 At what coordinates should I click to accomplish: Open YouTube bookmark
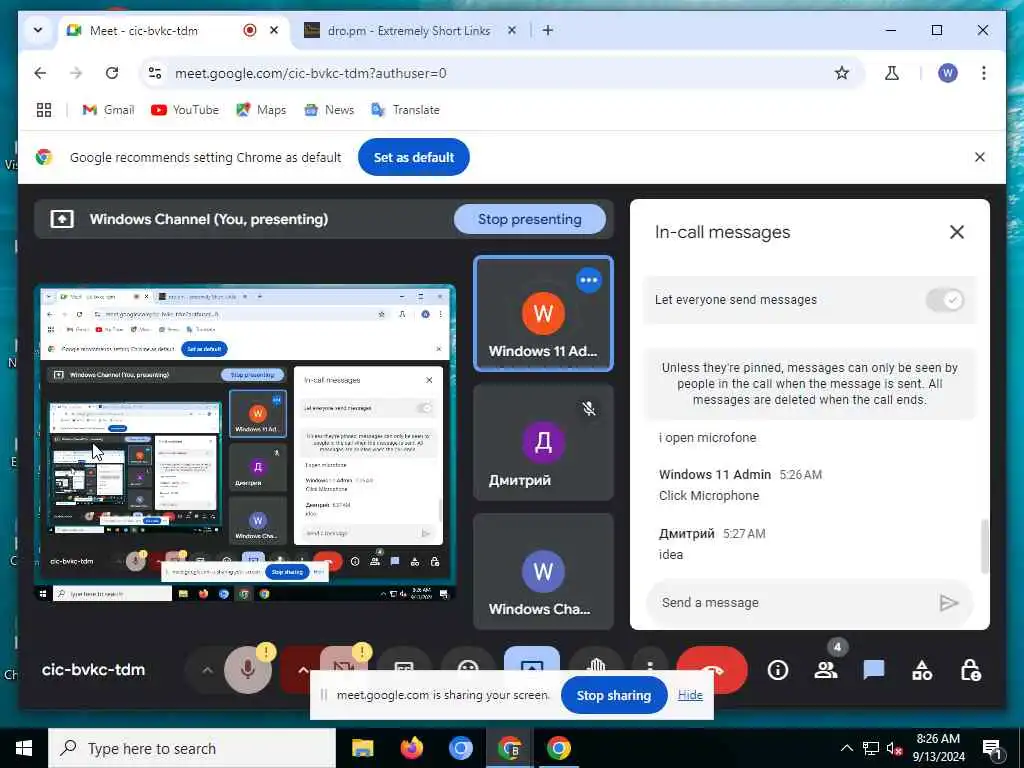point(185,110)
